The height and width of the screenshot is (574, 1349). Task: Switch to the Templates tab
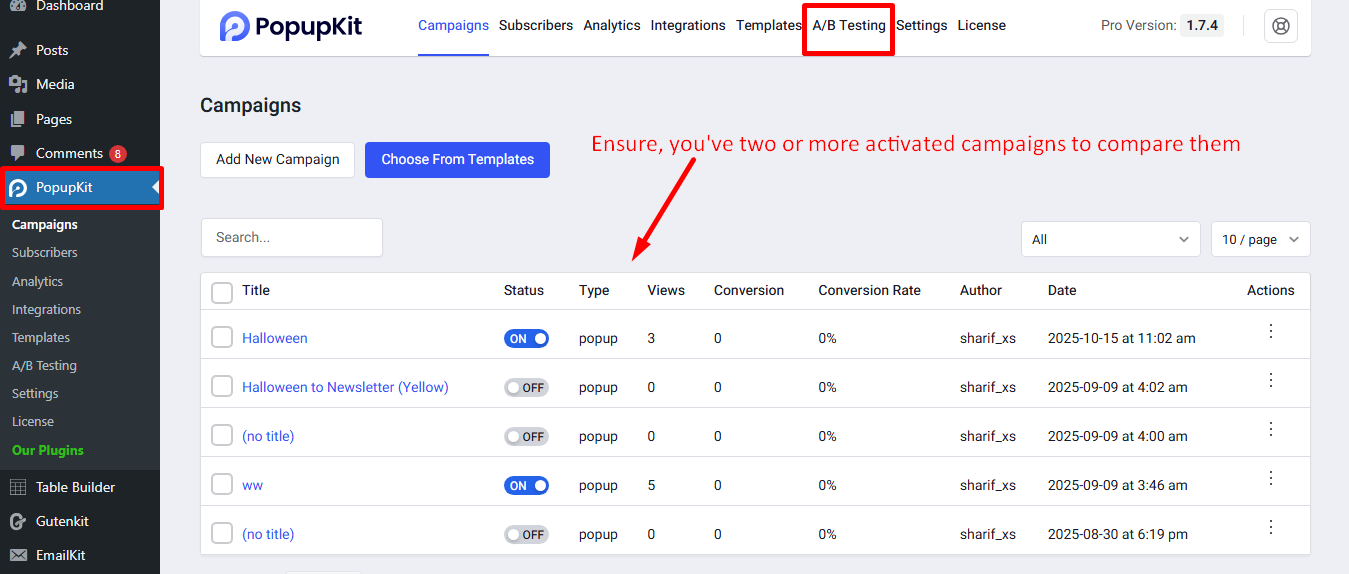[769, 25]
